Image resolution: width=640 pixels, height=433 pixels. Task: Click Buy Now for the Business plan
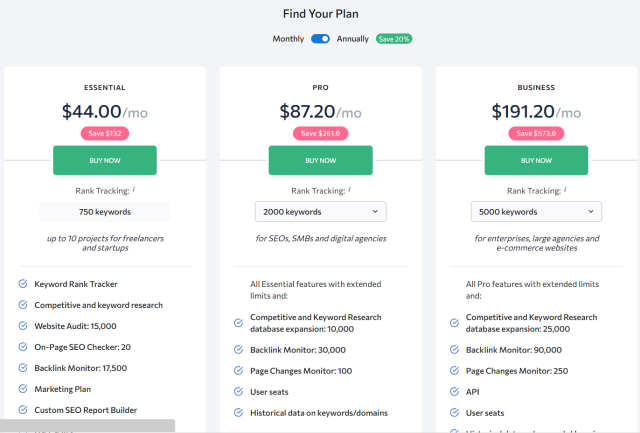pos(536,160)
